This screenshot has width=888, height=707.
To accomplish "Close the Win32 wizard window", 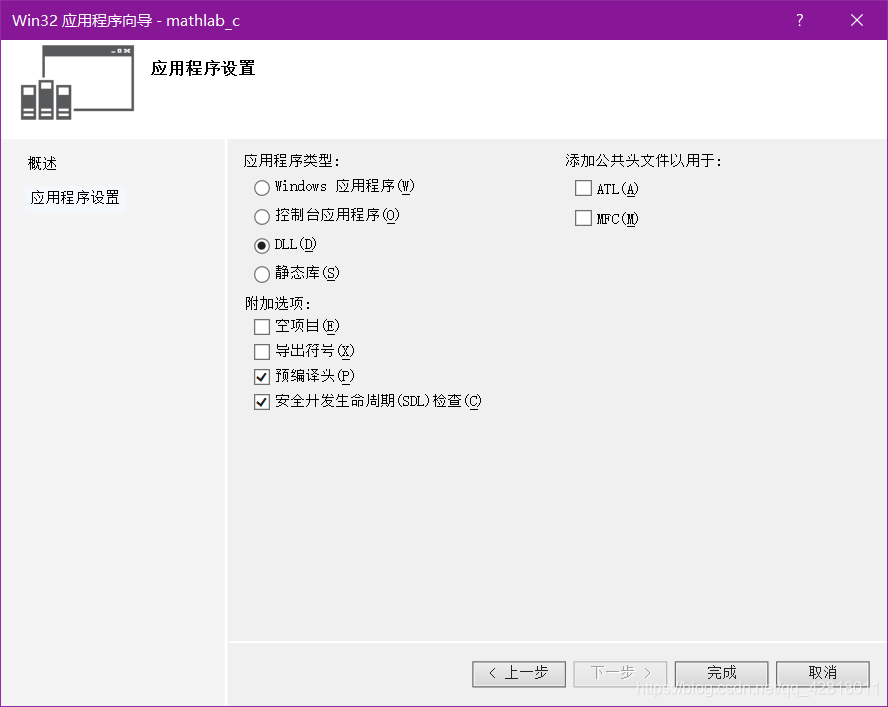I will pos(857,20).
